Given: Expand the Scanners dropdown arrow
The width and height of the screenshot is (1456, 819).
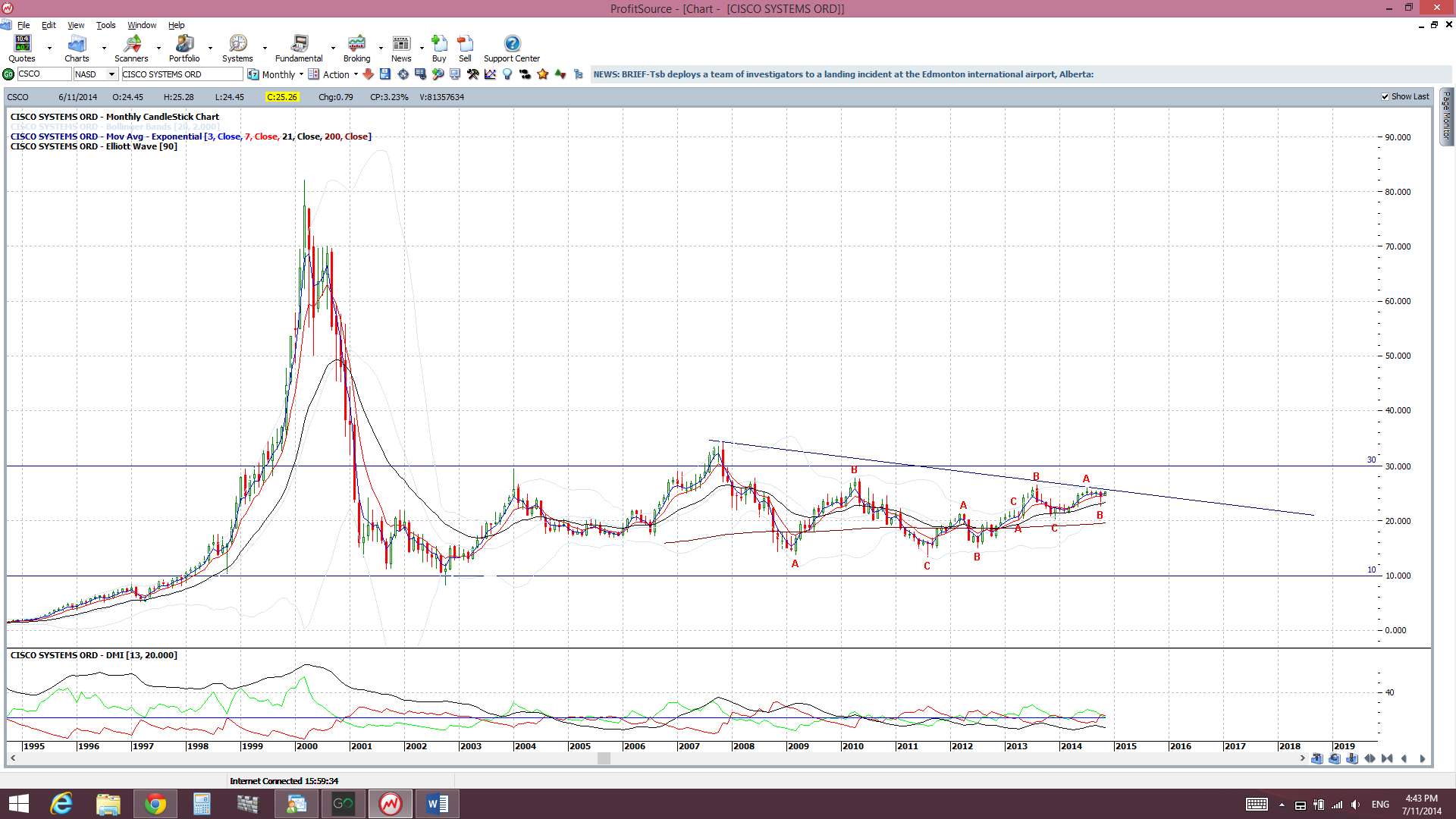Looking at the screenshot, I should (158, 49).
